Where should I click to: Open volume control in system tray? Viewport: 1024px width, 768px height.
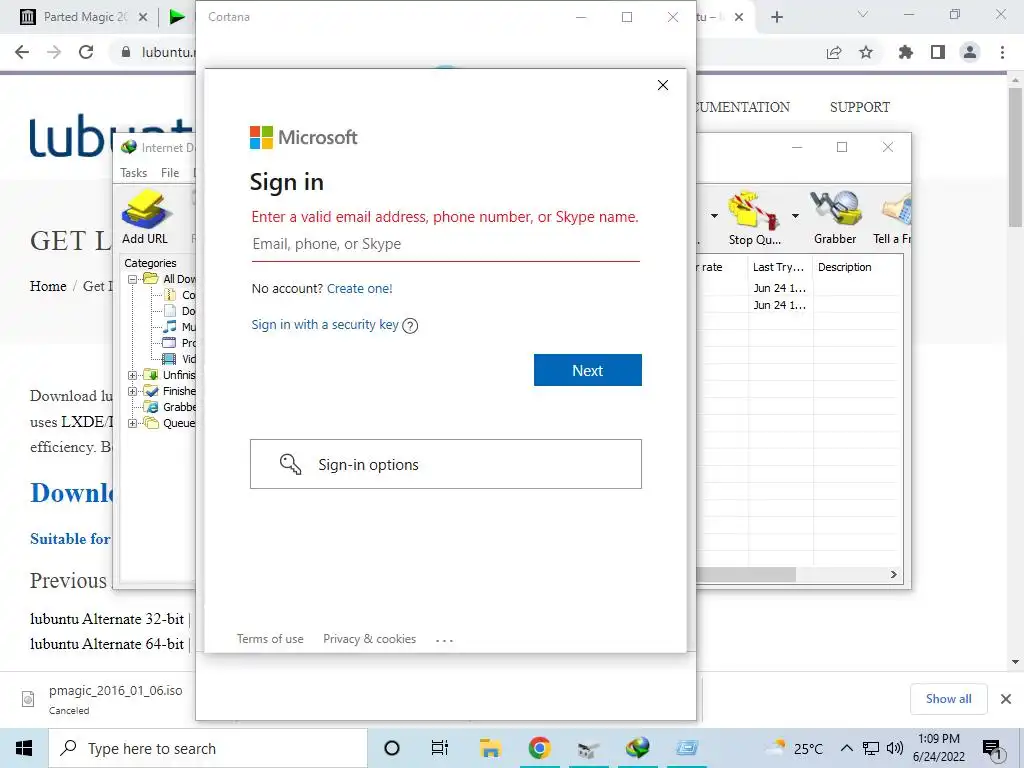(895, 748)
